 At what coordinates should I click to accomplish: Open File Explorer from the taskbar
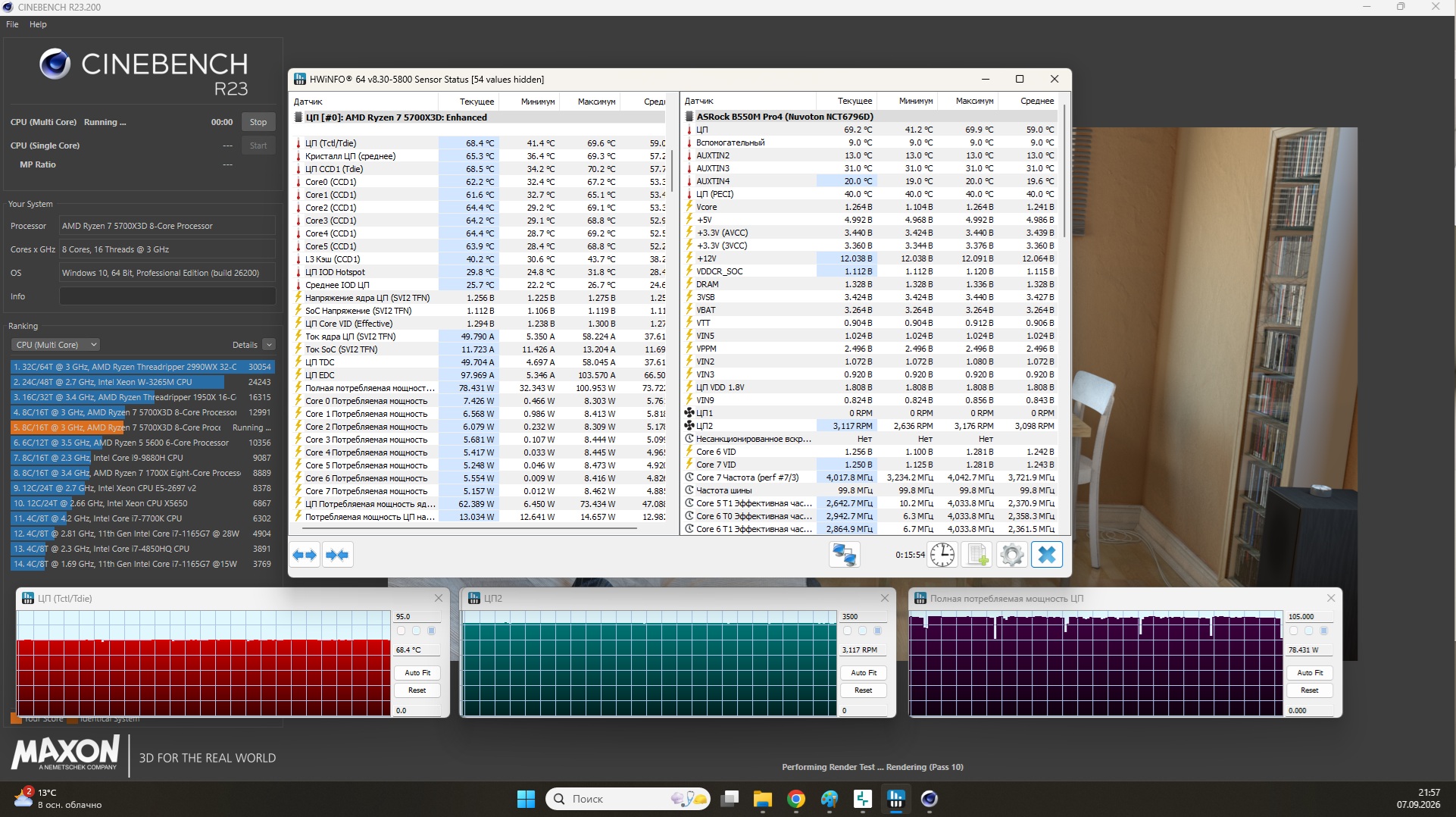[762, 799]
